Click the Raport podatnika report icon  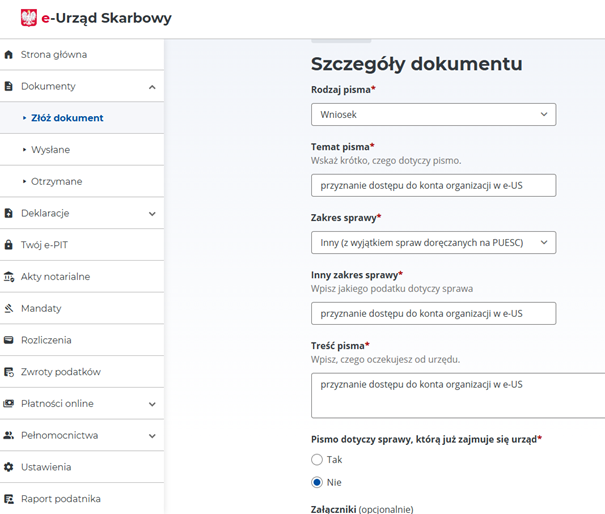(9, 499)
